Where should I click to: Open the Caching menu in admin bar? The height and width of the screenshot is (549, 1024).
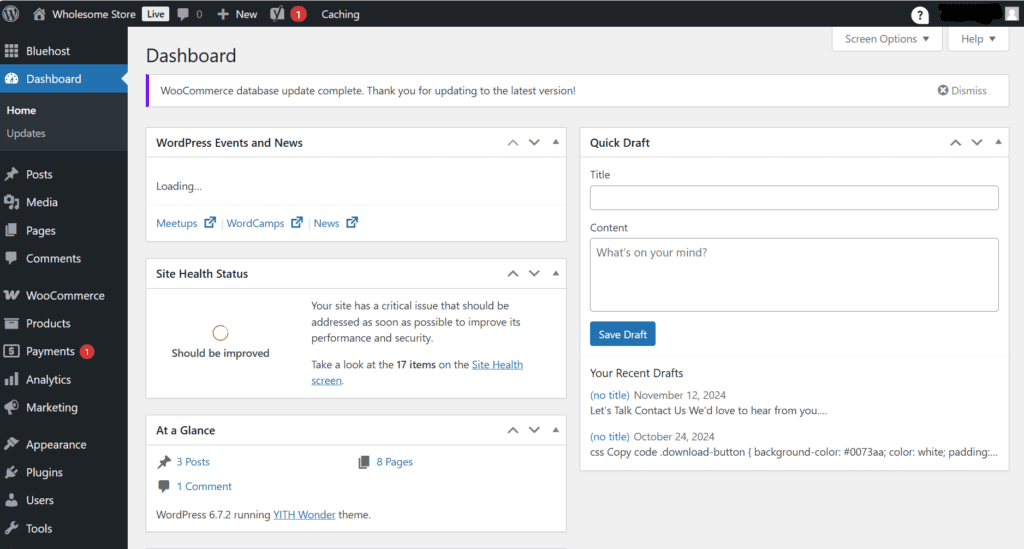pos(340,14)
